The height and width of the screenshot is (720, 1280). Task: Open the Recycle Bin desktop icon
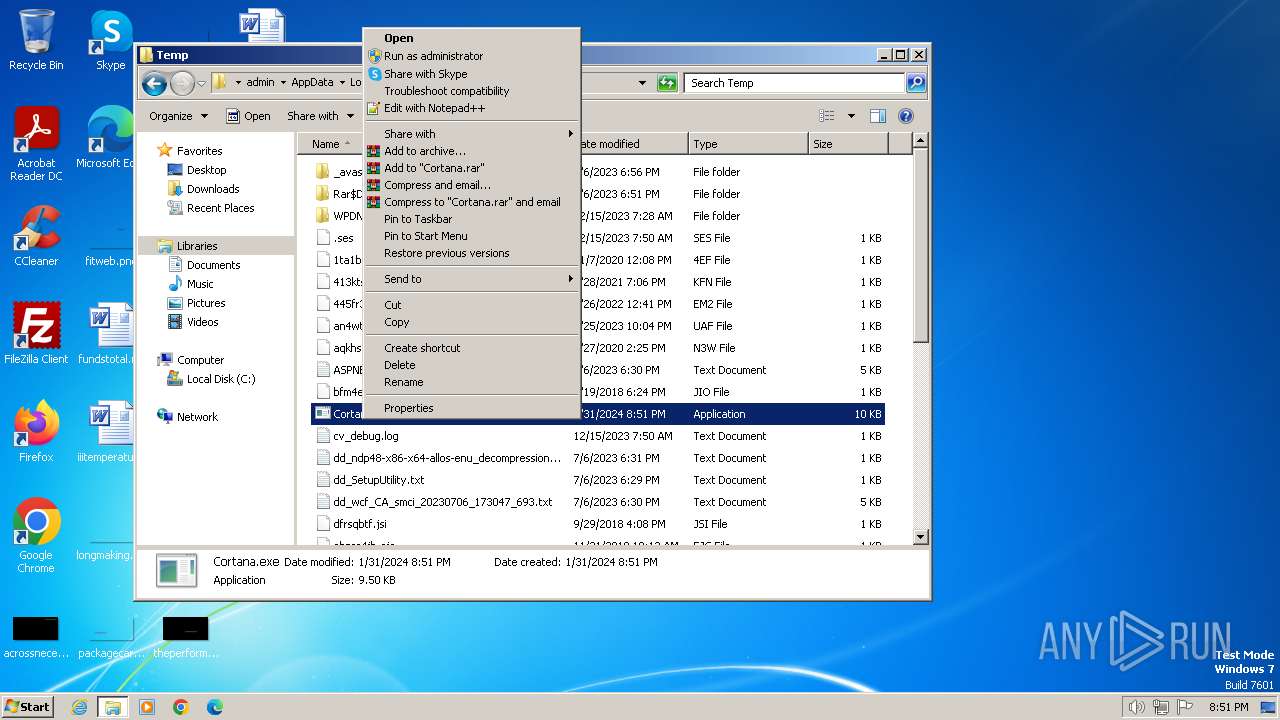point(36,40)
